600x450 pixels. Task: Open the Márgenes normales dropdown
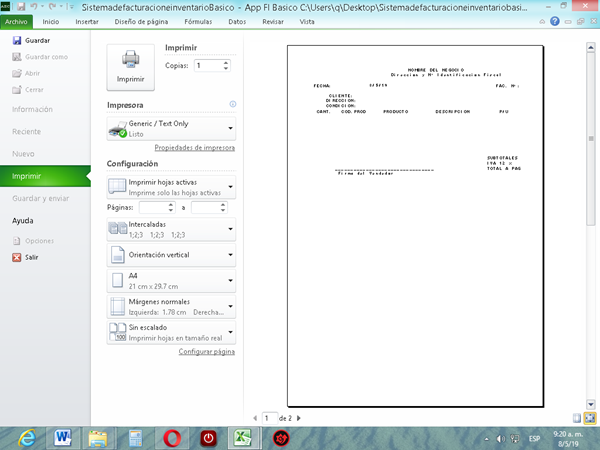[171, 307]
